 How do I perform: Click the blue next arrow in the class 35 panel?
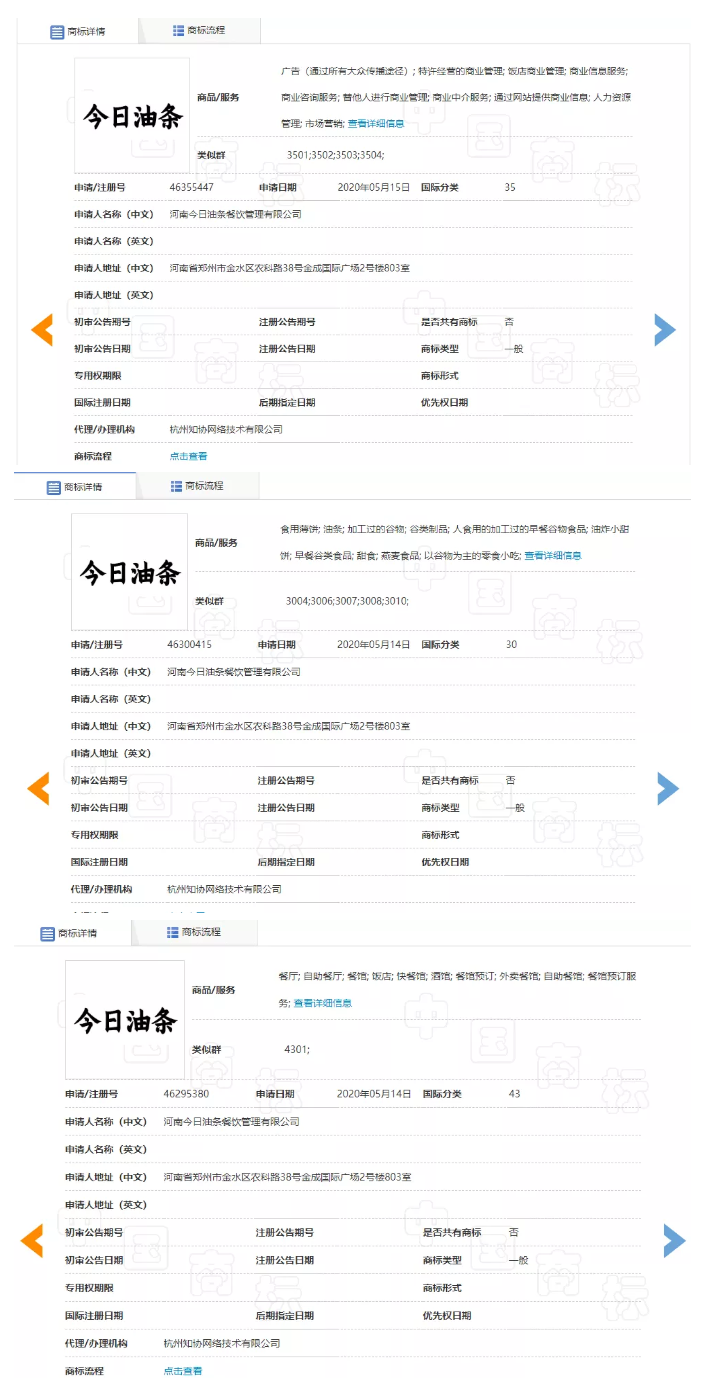pos(665,330)
